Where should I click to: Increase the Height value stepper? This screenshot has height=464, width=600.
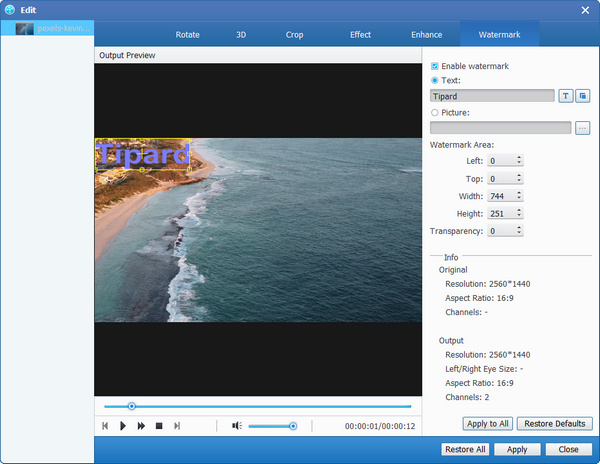click(x=519, y=210)
